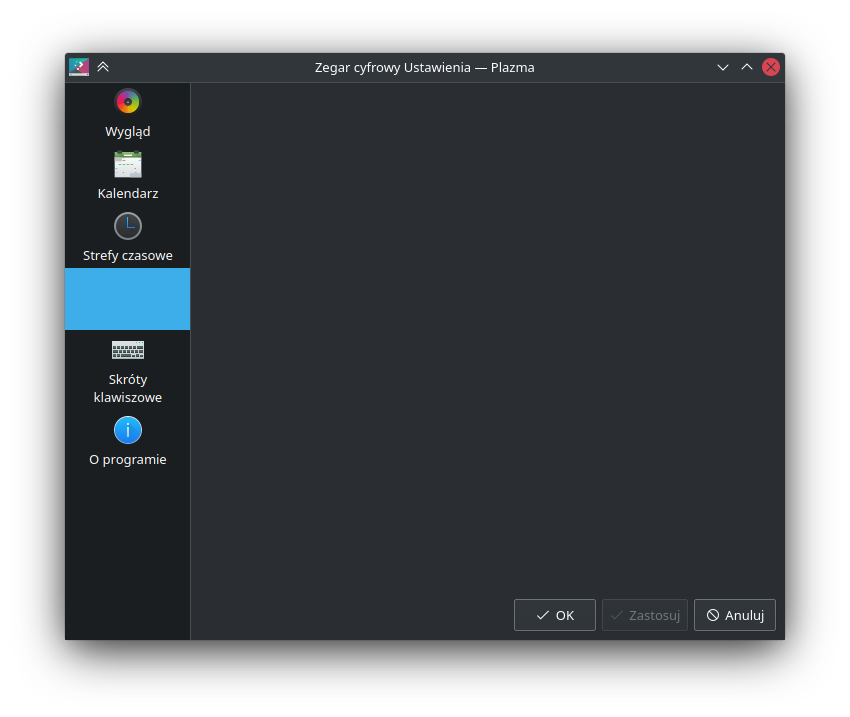This screenshot has width=850, height=717.
Task: Click the Kalendarz calendar icon
Action: coord(127,164)
